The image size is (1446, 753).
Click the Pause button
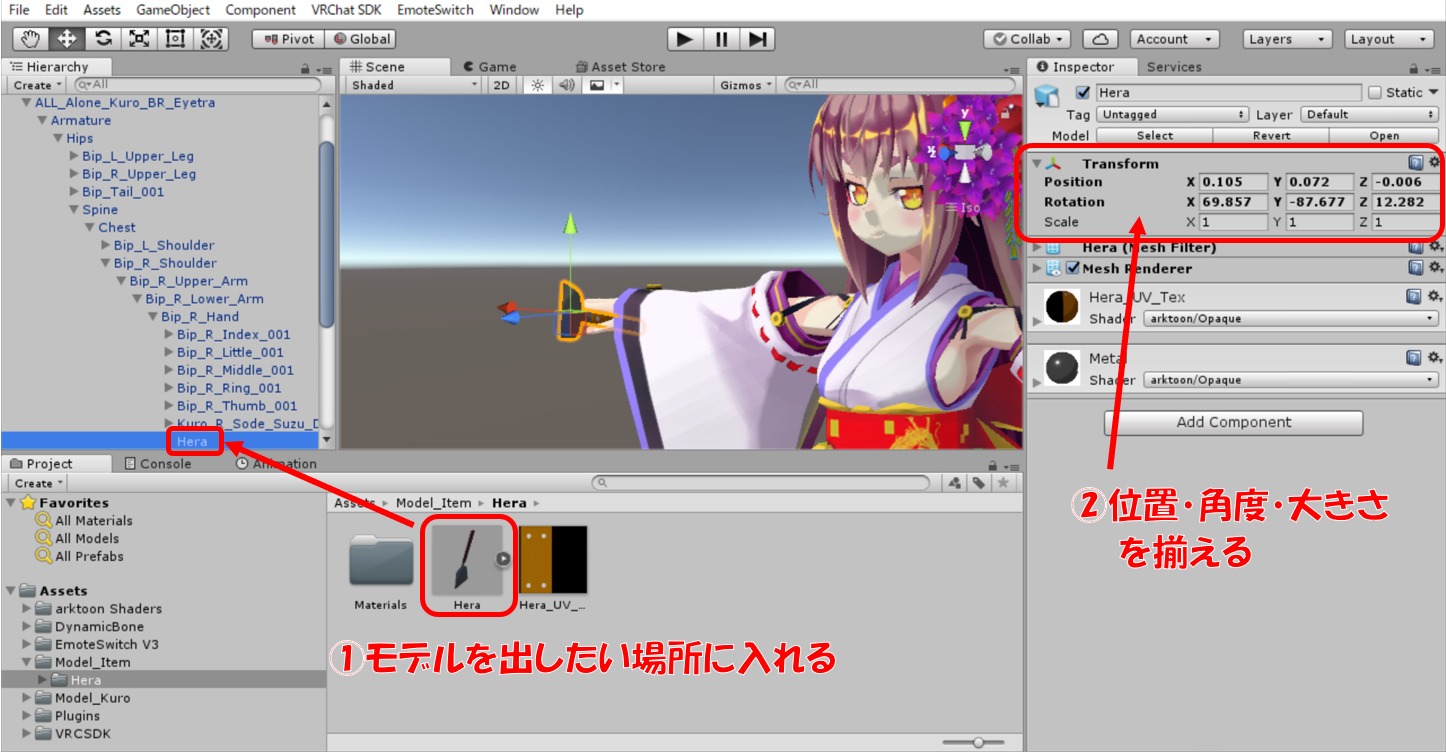tap(721, 39)
